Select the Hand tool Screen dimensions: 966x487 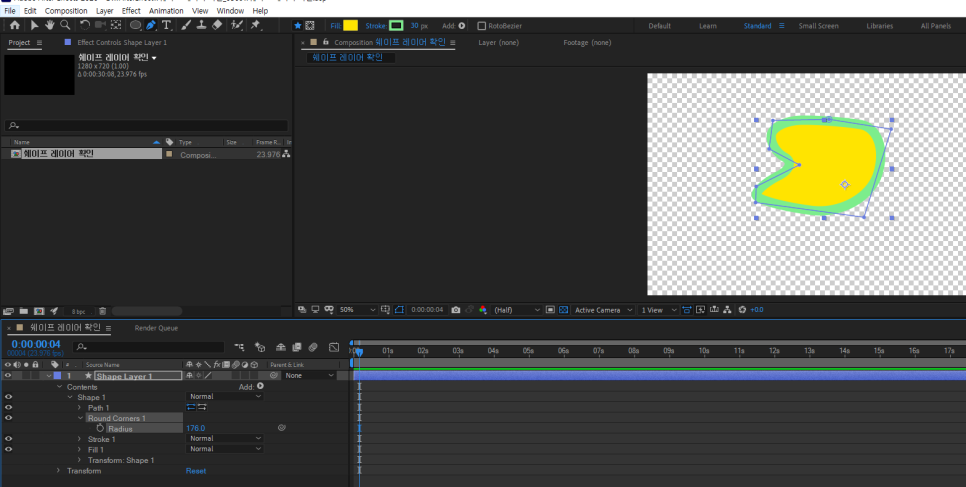tap(49, 25)
